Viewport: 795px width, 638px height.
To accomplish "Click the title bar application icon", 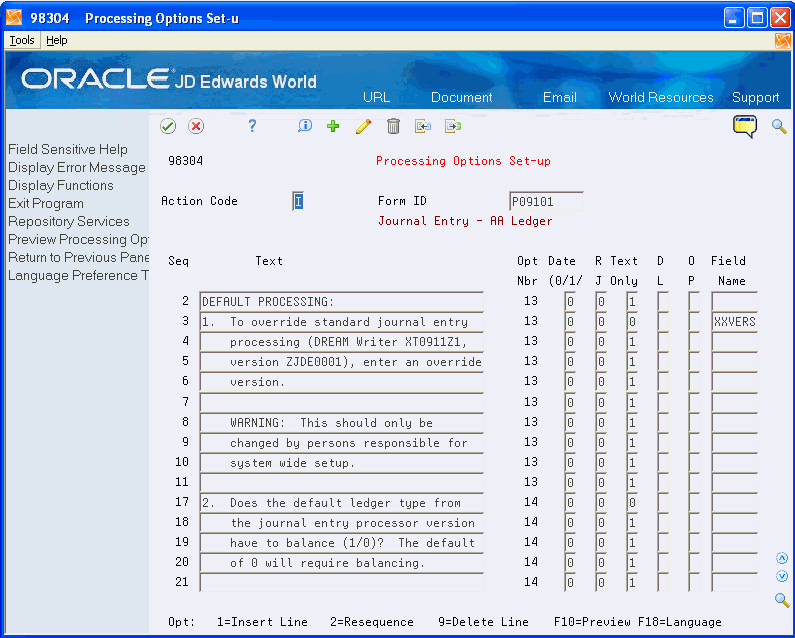I will [14, 18].
